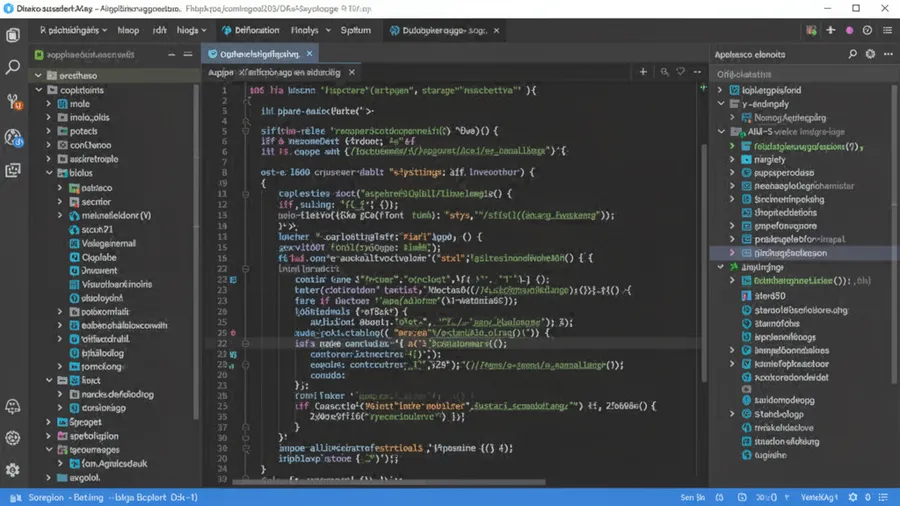Collapse the 'blolus' folder chevron
This screenshot has height=506, width=900.
tap(49, 173)
